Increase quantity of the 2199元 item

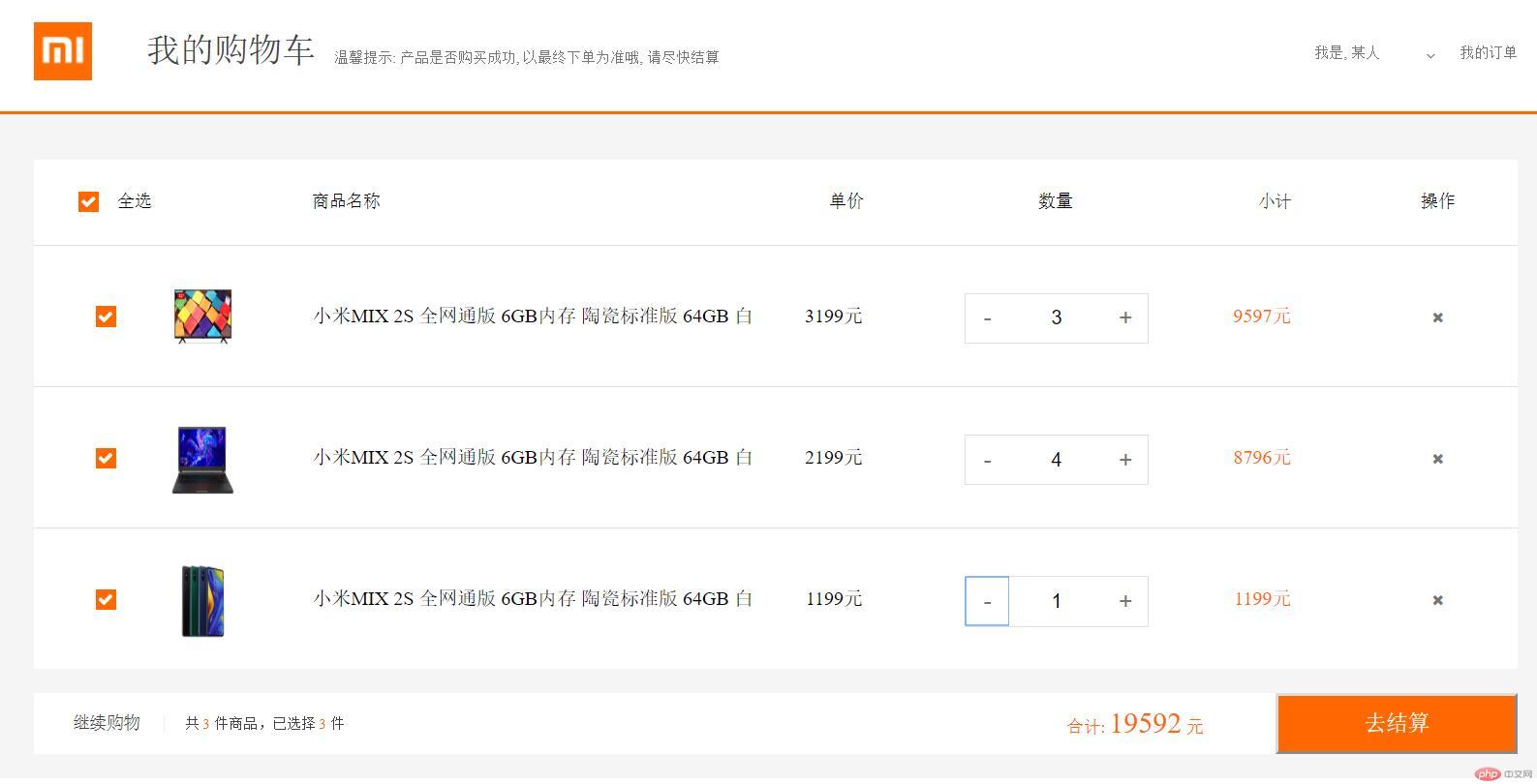click(x=1125, y=460)
